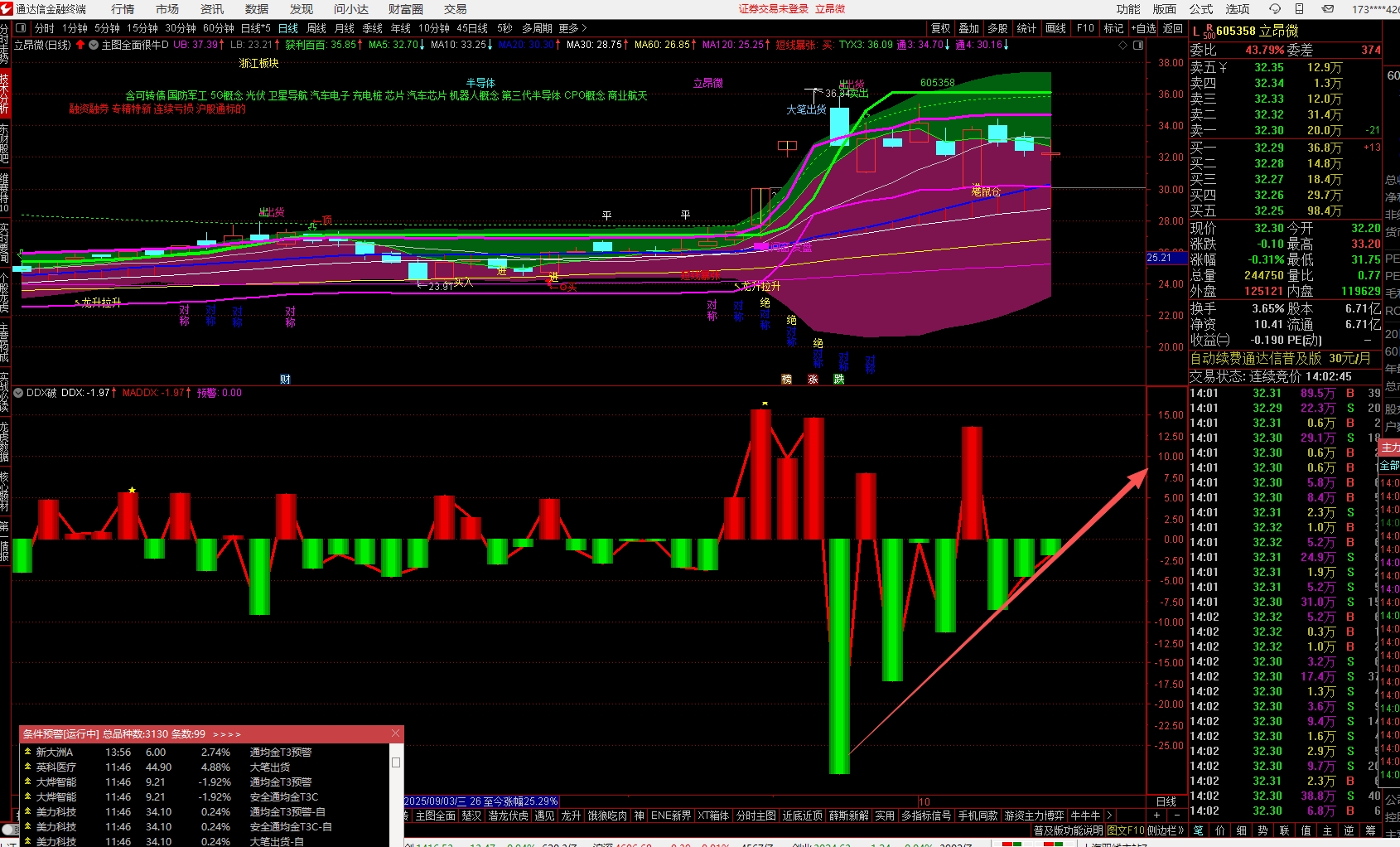Click the 浙江板块 label on chart
Screen dimensions: 1400x847
click(258, 63)
